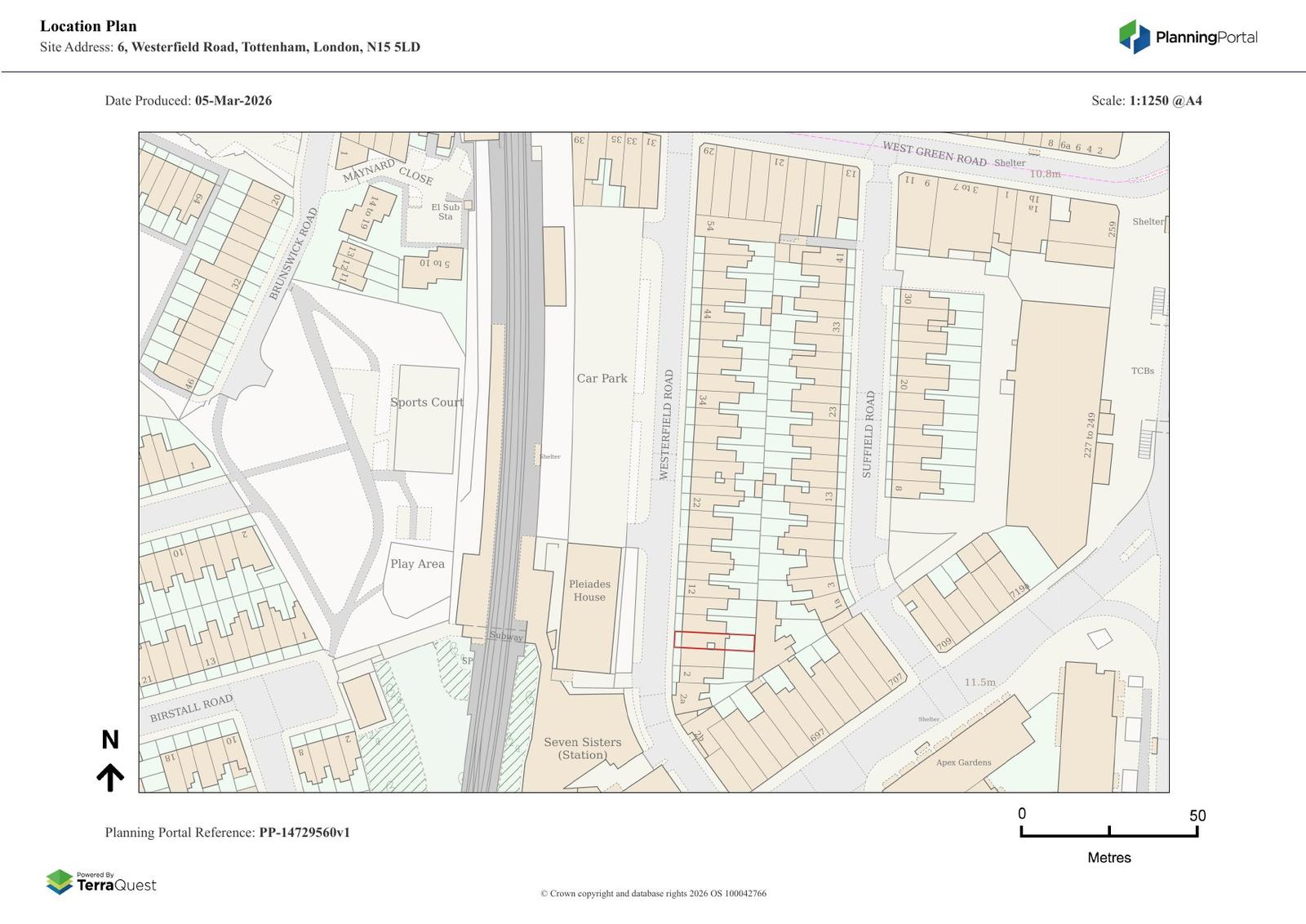Click the PlanningPortal logo icon
1306x924 pixels.
[x=1134, y=37]
